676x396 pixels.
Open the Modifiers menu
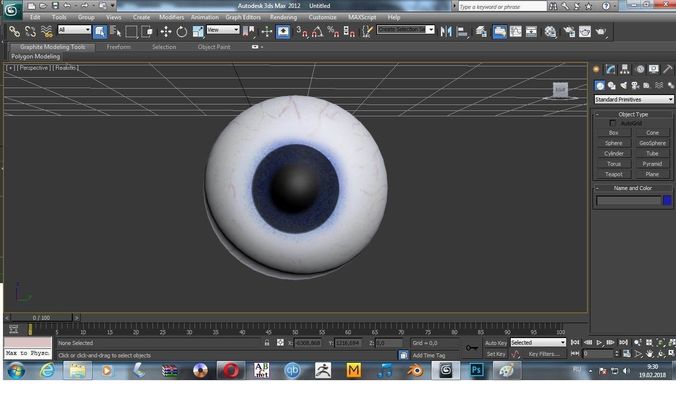click(x=172, y=17)
